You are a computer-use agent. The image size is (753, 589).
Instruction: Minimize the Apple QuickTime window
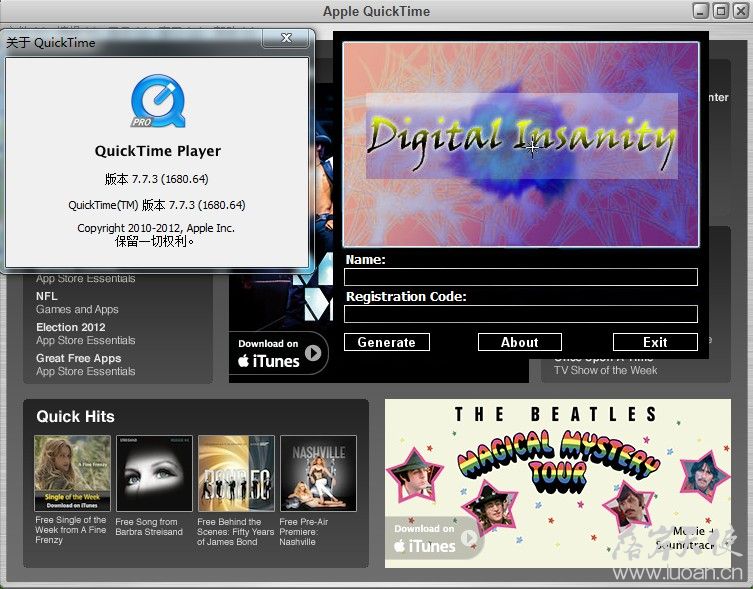tap(701, 11)
